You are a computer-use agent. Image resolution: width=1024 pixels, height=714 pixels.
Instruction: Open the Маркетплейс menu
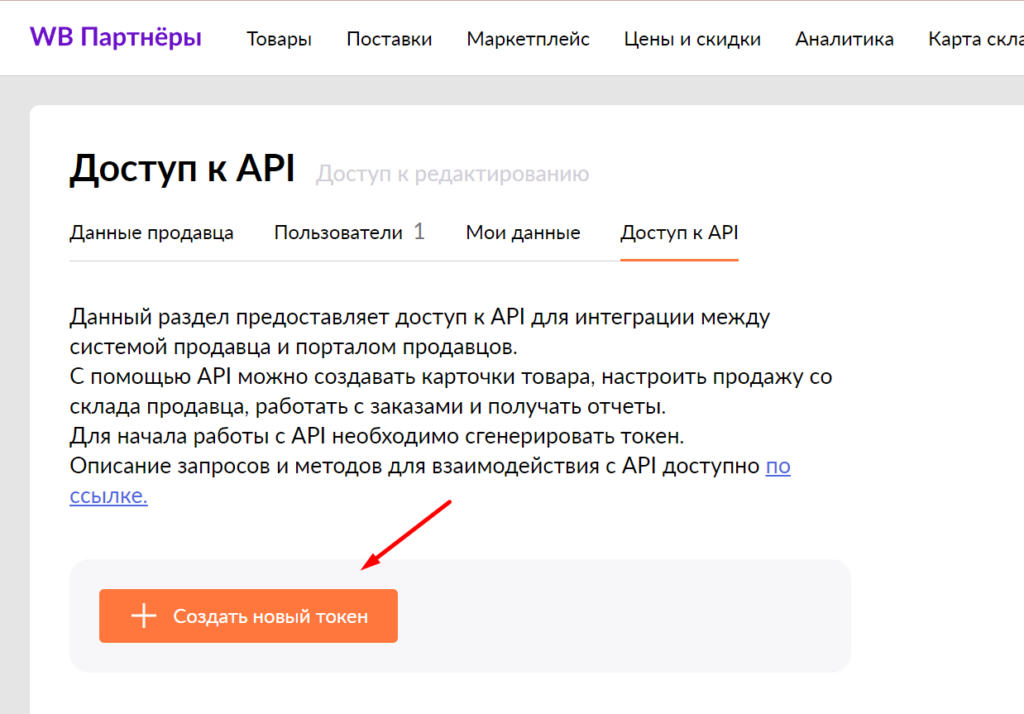pos(528,39)
